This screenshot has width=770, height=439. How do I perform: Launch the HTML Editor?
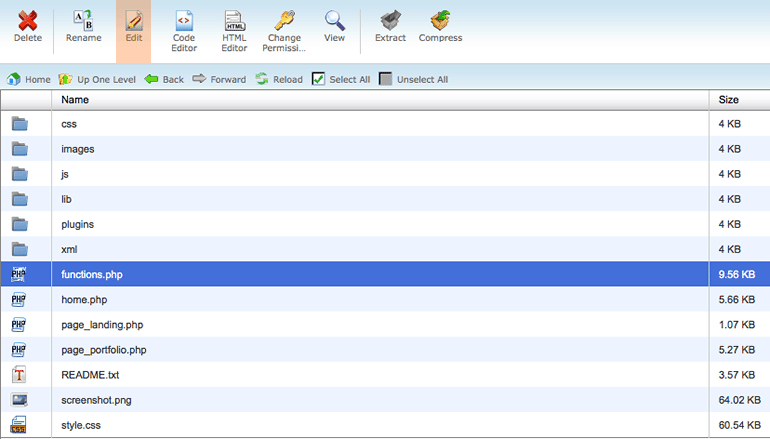coord(234,20)
